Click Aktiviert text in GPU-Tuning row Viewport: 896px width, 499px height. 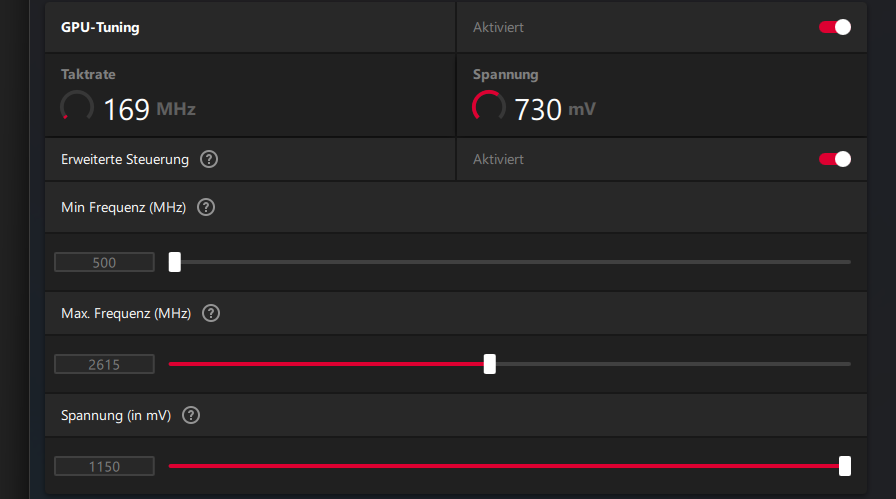click(498, 27)
